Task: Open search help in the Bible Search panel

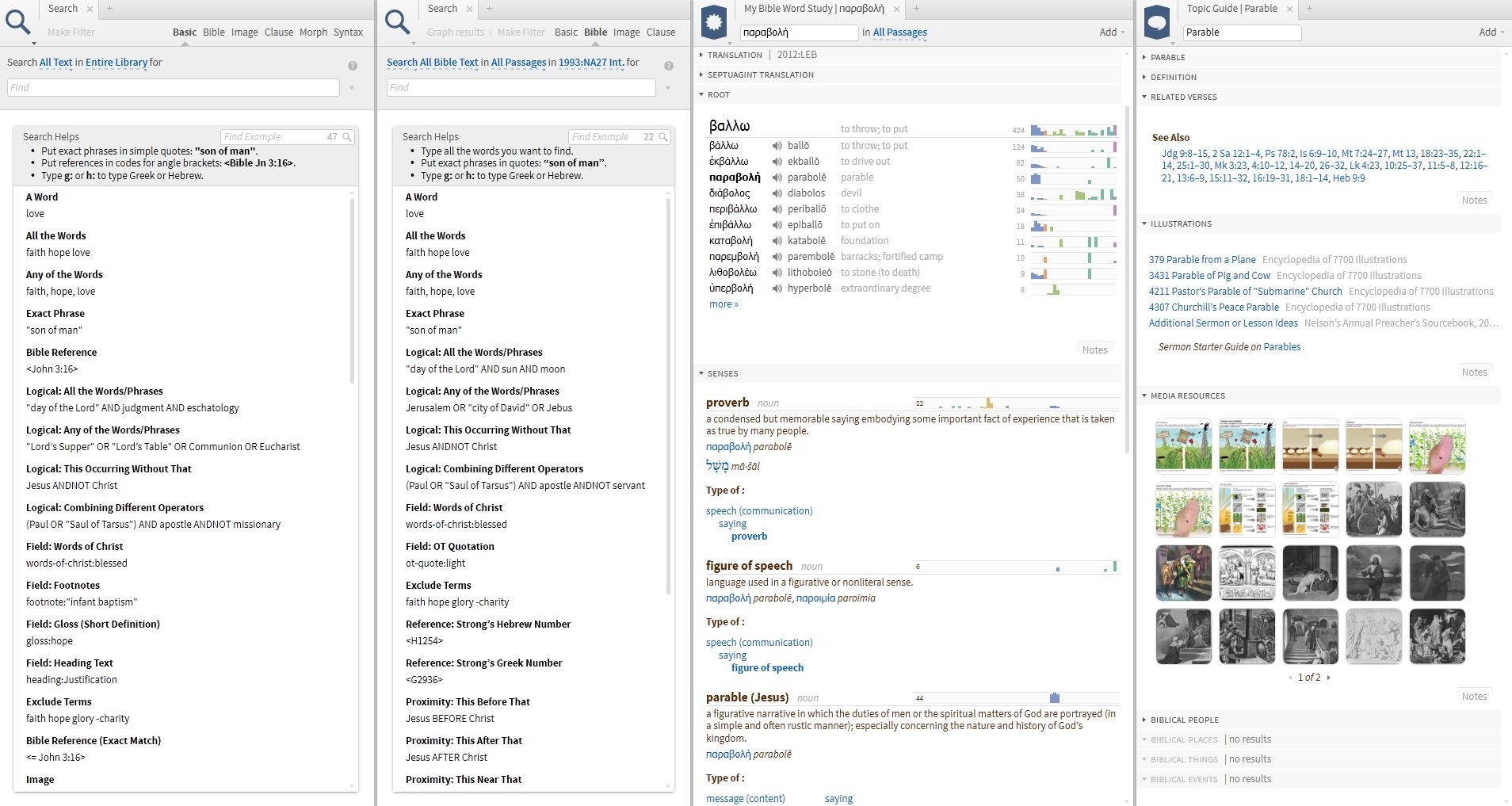Action: (669, 66)
